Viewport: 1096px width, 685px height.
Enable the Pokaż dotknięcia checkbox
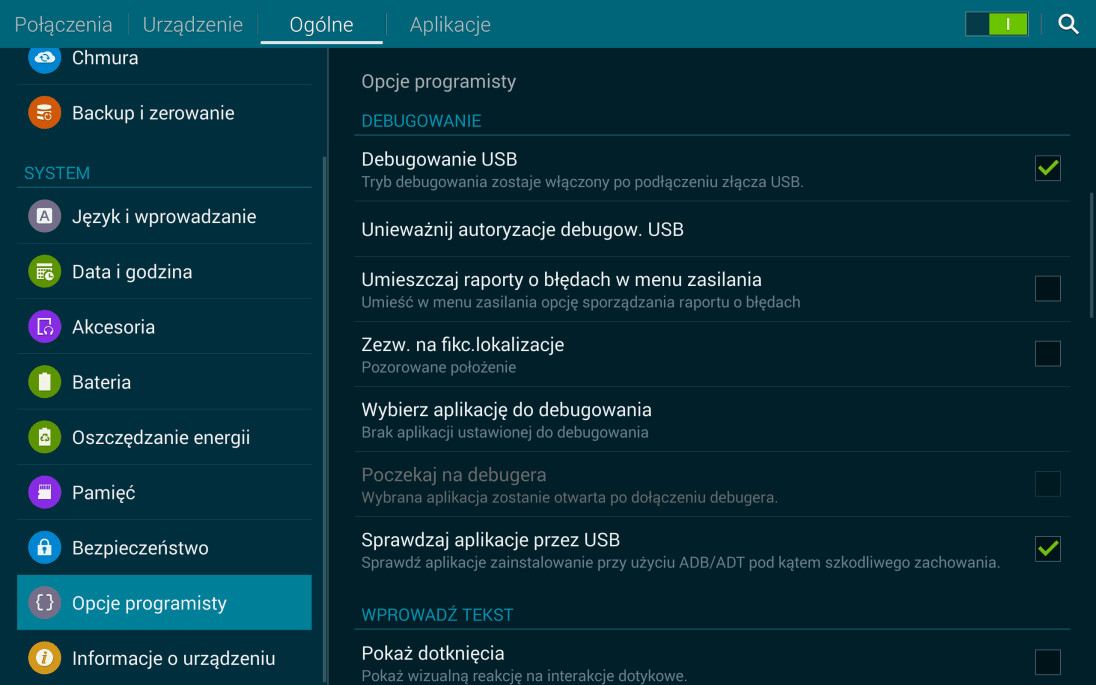(x=1048, y=661)
